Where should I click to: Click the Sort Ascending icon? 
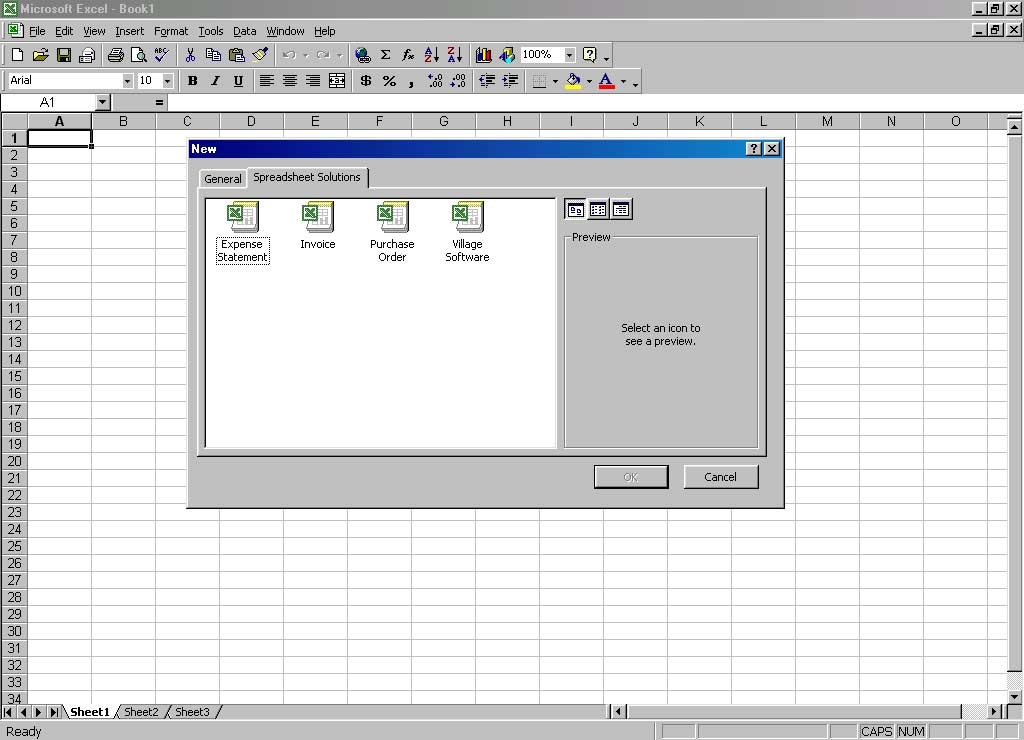tap(432, 55)
